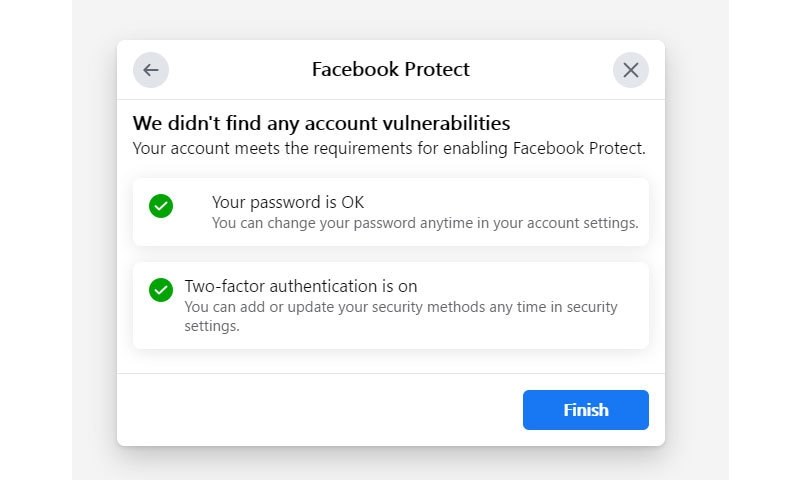Click the Finish button
The image size is (800, 480).
[x=586, y=410]
